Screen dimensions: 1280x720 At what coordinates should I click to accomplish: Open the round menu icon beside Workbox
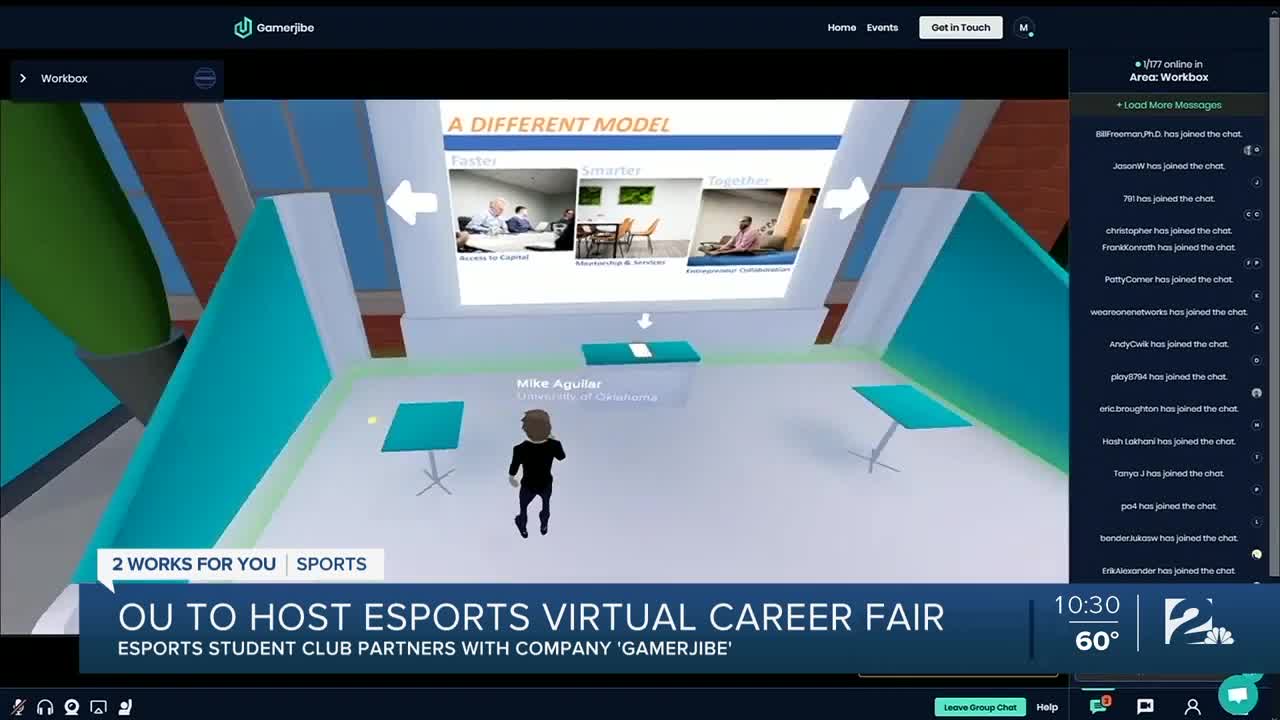[x=205, y=78]
